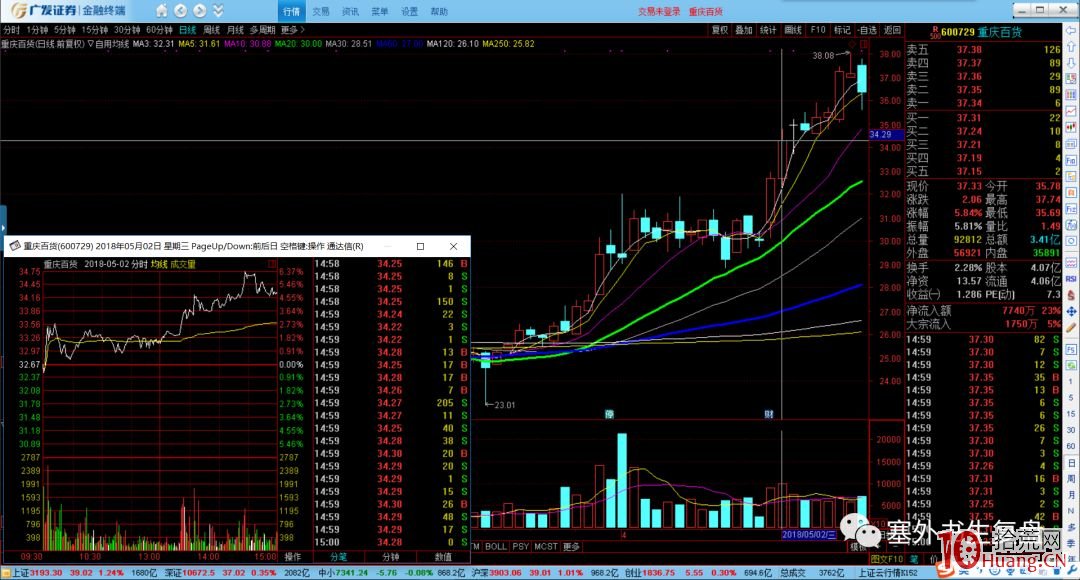Select the BOLL indicator tab

pyautogui.click(x=496, y=546)
